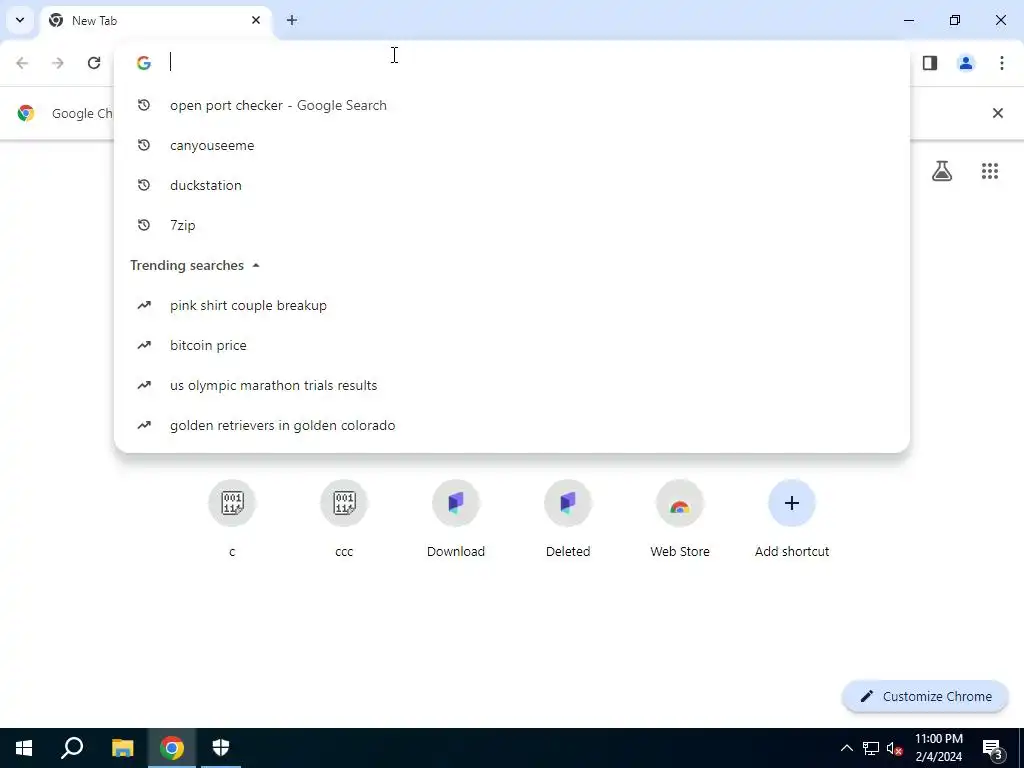Open the Download shortcut
This screenshot has width=1024, height=768.
(x=456, y=519)
